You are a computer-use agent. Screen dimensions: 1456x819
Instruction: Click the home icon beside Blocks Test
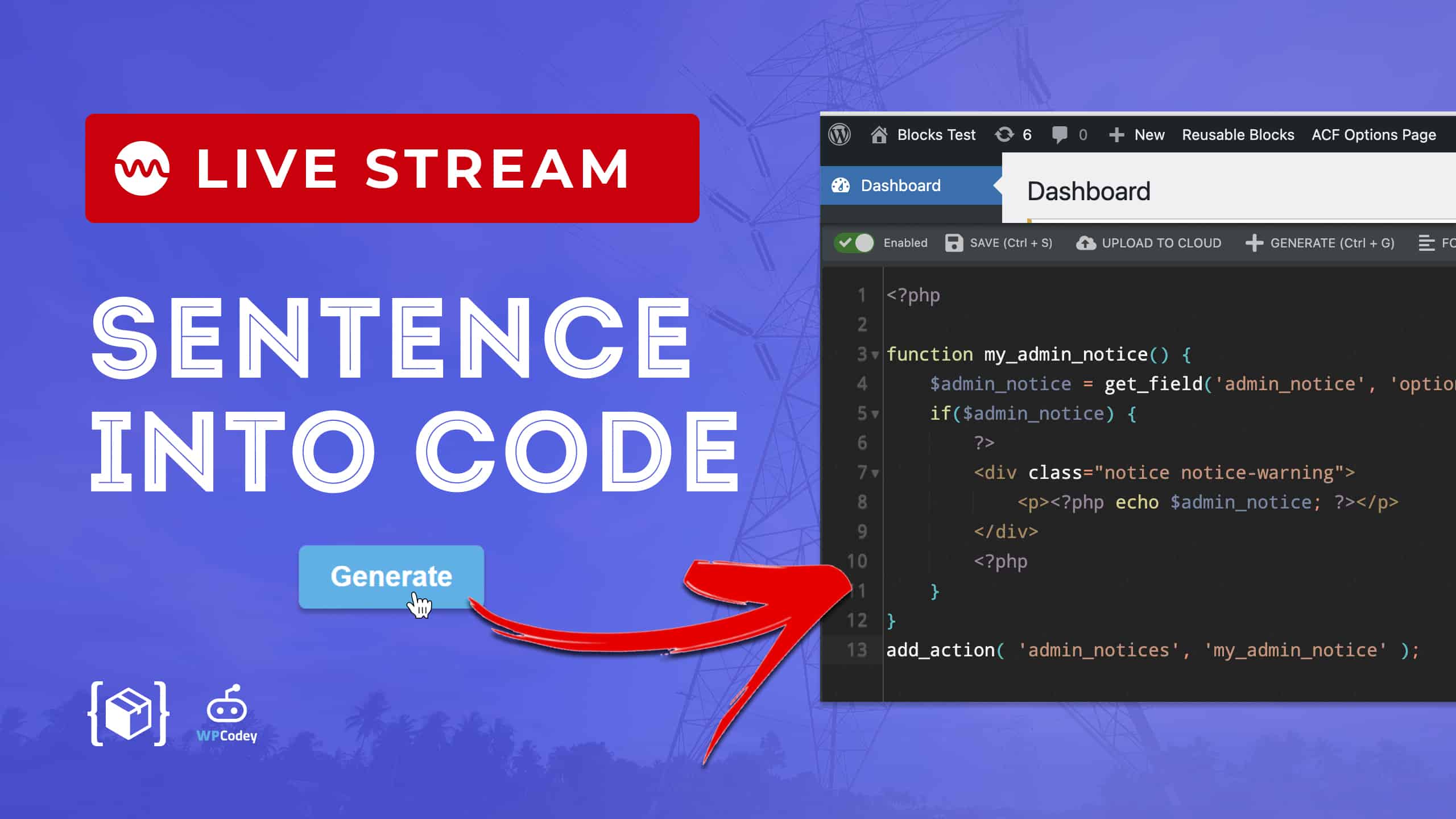pos(879,135)
